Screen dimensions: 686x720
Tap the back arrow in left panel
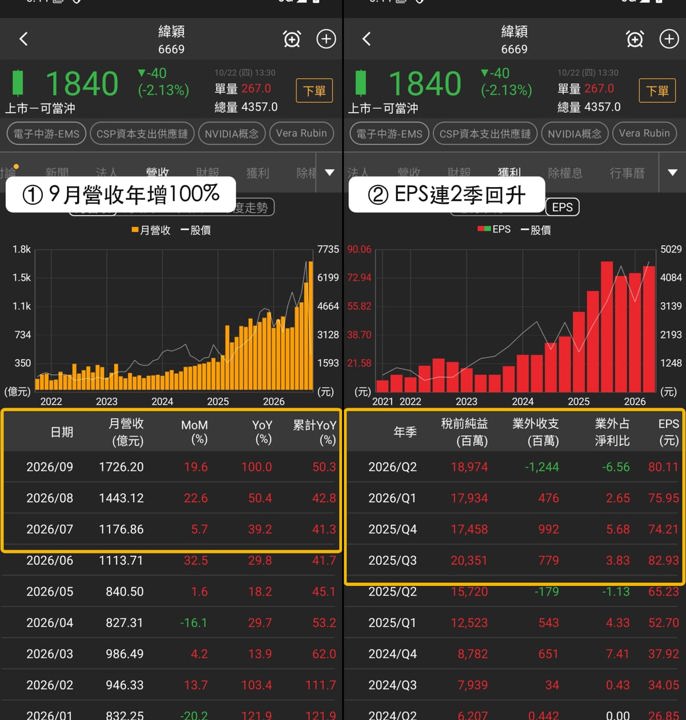tap(24, 39)
